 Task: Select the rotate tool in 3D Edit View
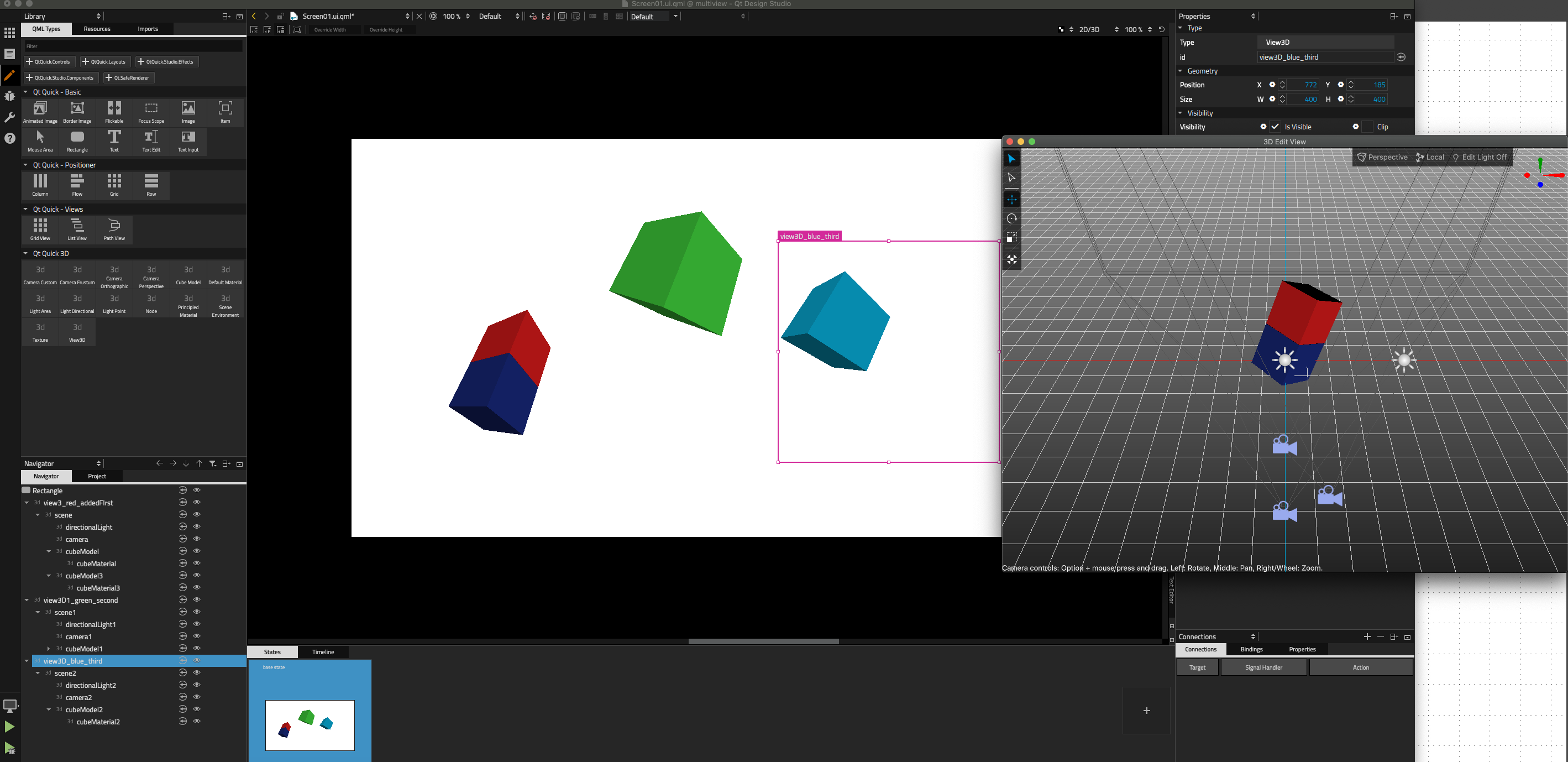1011,218
